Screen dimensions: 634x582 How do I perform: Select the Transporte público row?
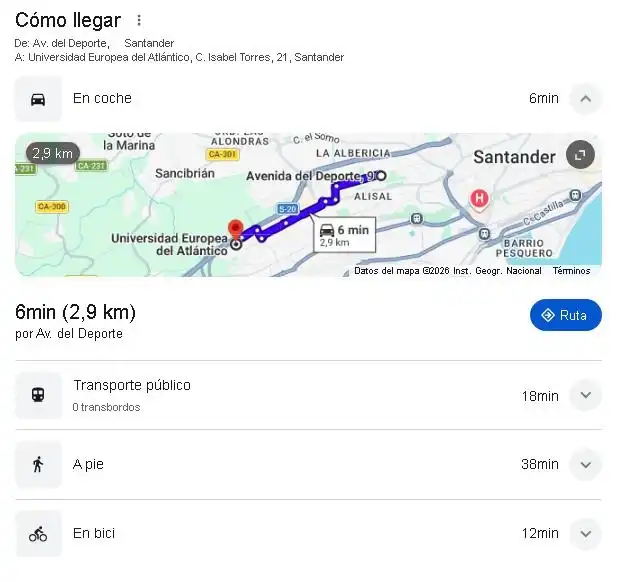pyautogui.click(x=308, y=395)
